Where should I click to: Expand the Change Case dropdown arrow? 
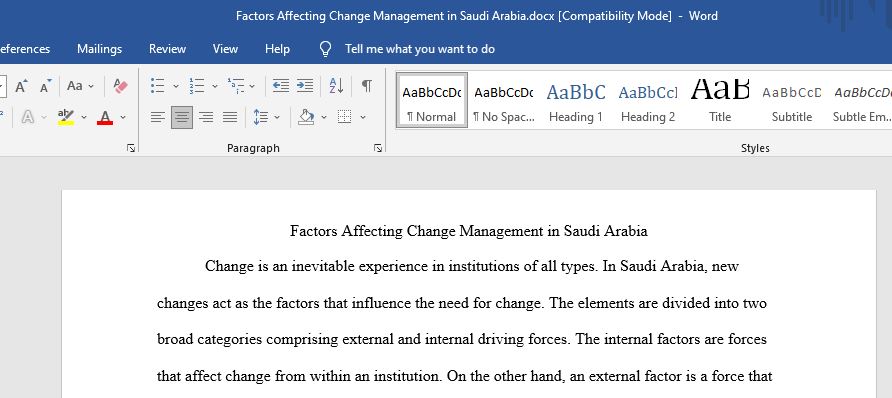91,86
